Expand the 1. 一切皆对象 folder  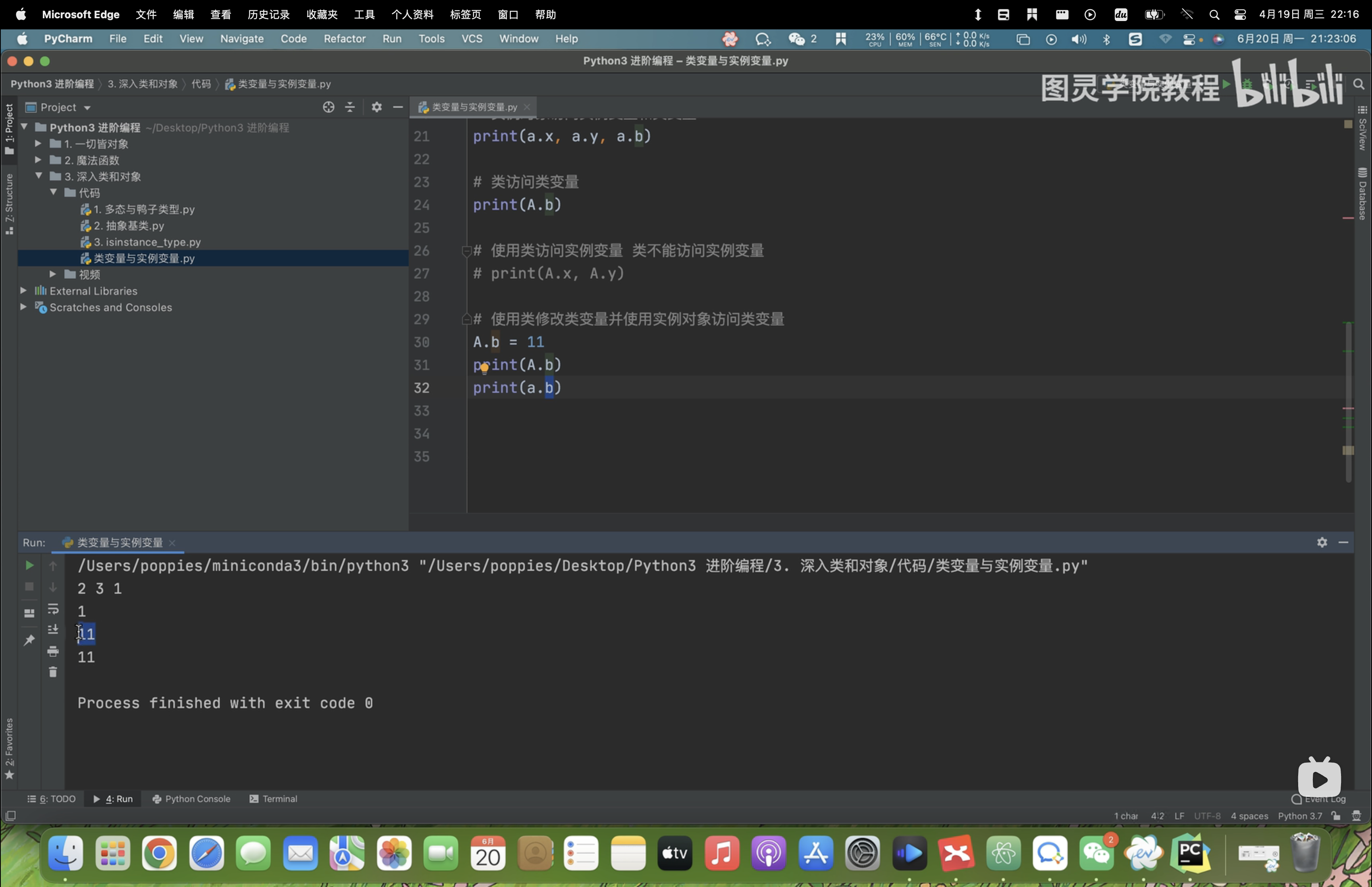pos(38,143)
